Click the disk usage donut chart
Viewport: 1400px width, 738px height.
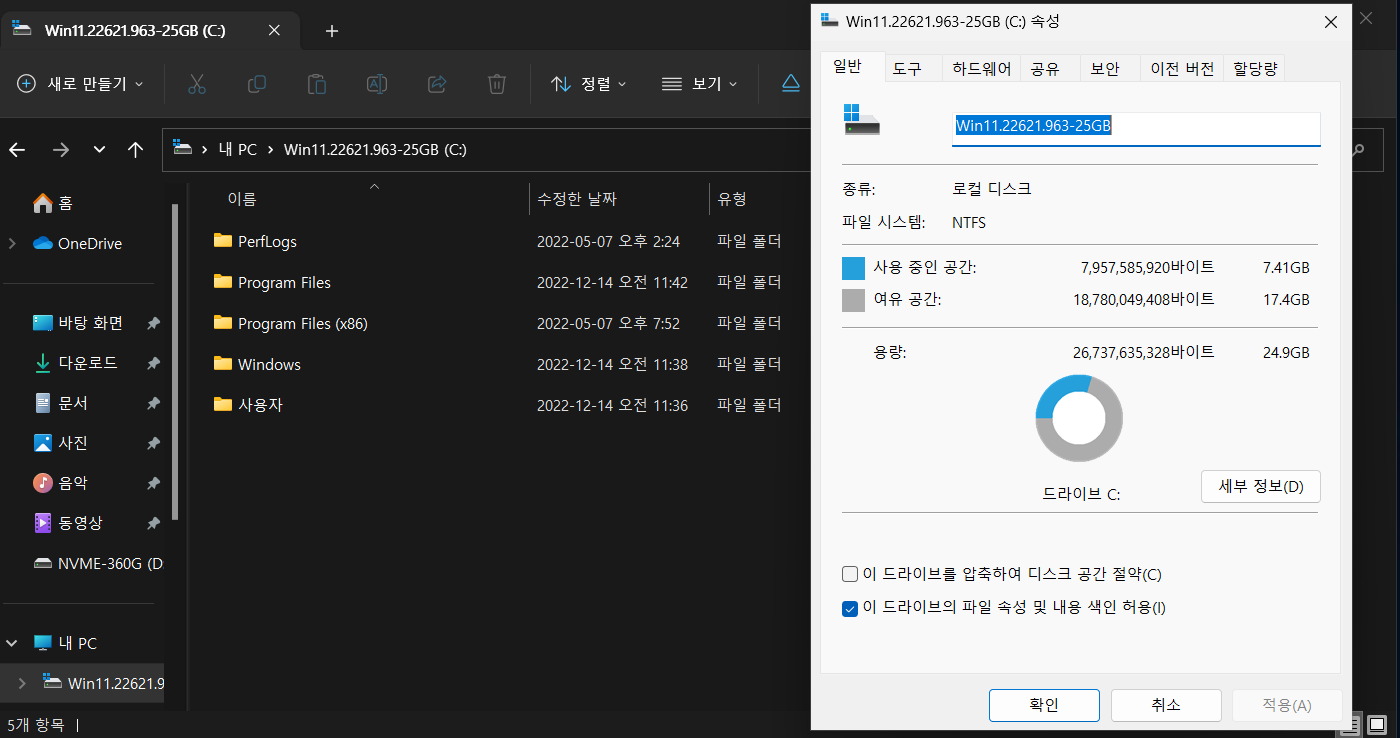[x=1079, y=419]
